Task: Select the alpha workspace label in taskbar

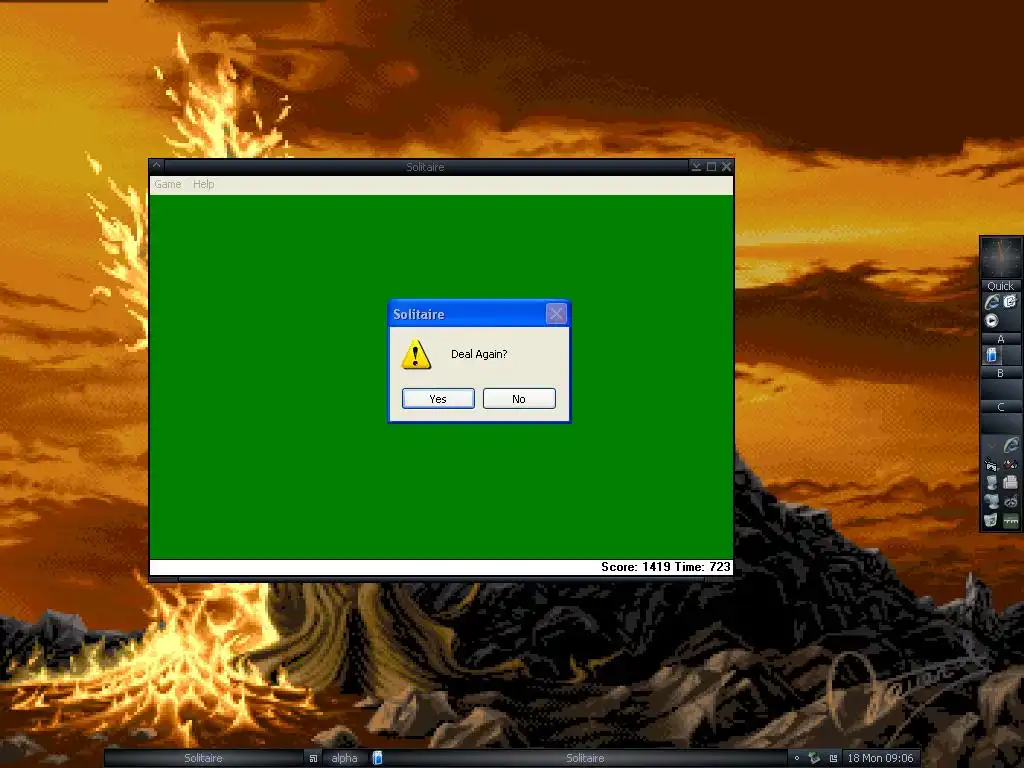Action: 344,758
